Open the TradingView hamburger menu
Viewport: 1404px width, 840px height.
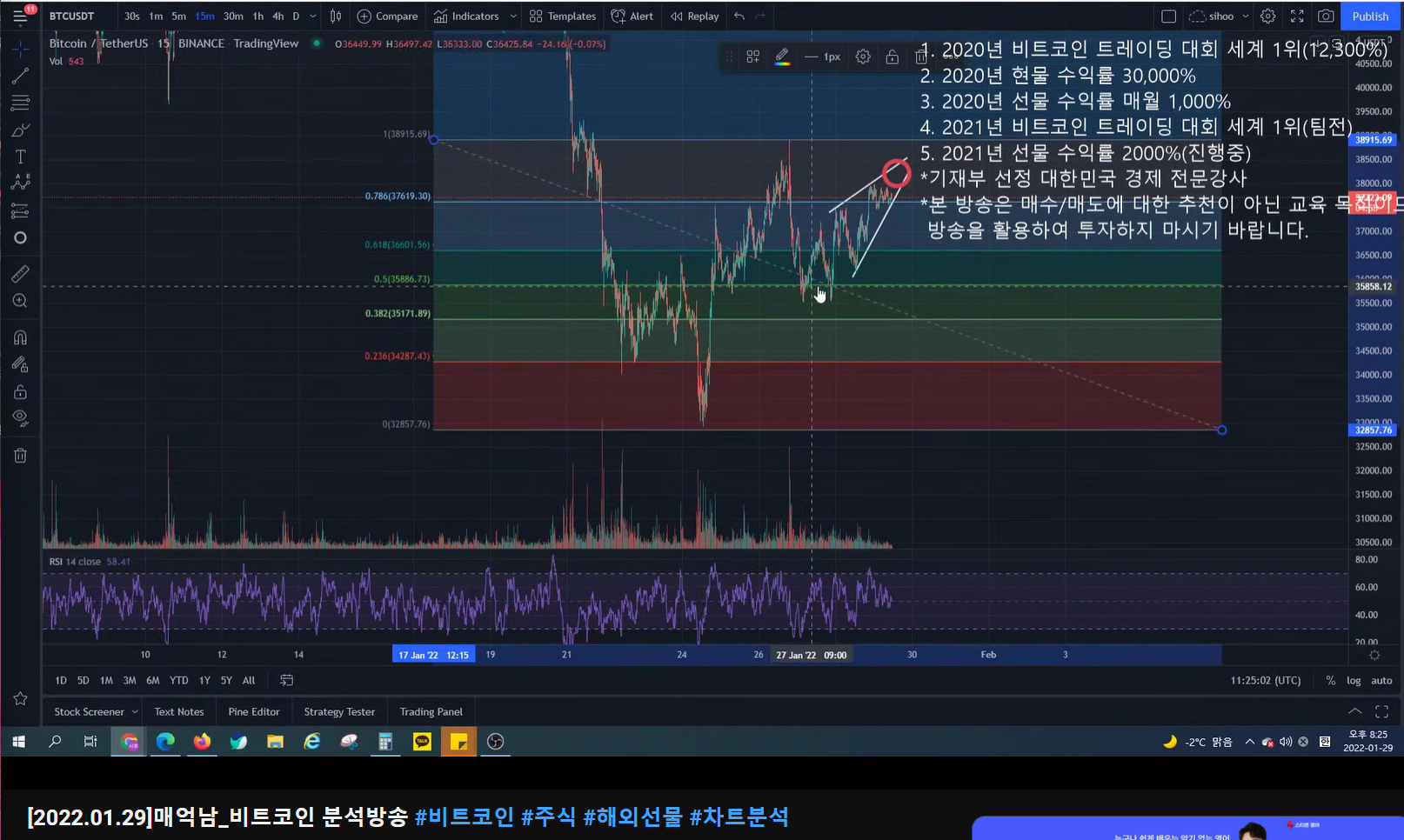(x=20, y=17)
